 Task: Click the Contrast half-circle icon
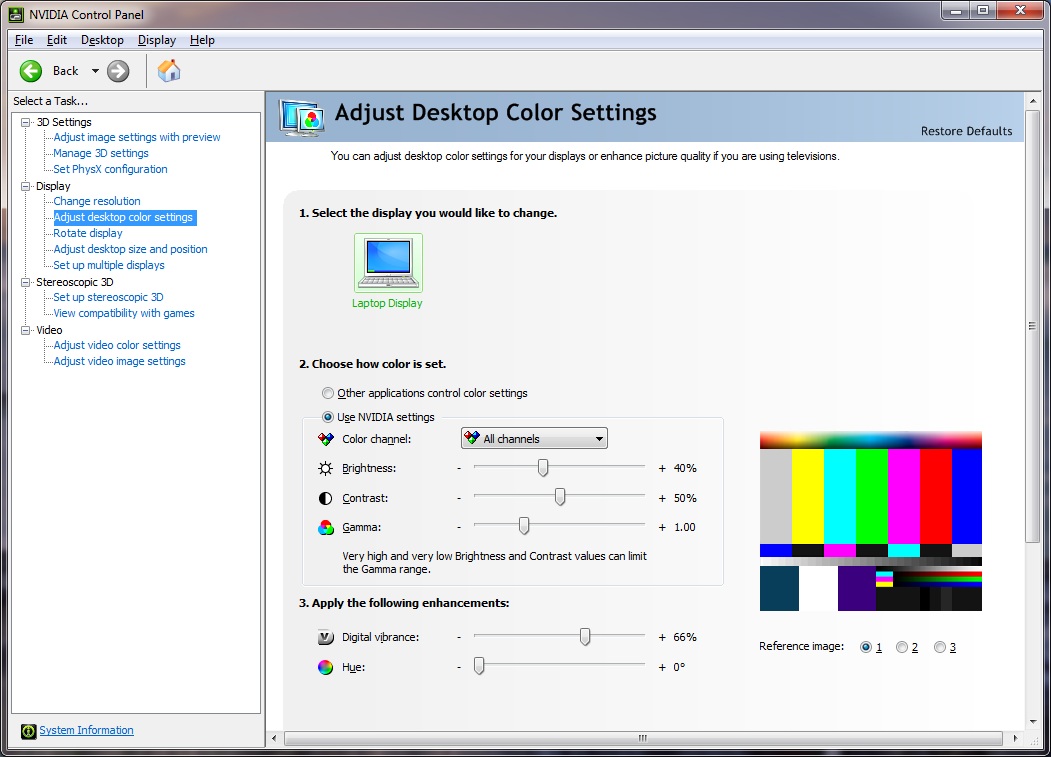(x=326, y=498)
